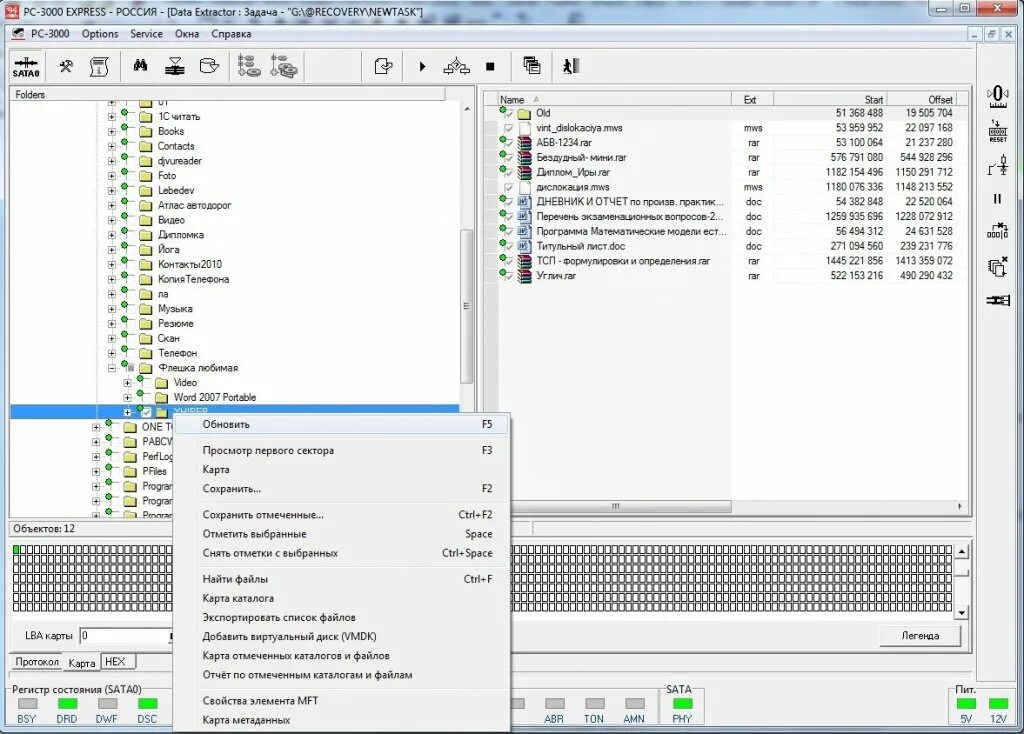Click the first green sector map block

(x=16, y=550)
